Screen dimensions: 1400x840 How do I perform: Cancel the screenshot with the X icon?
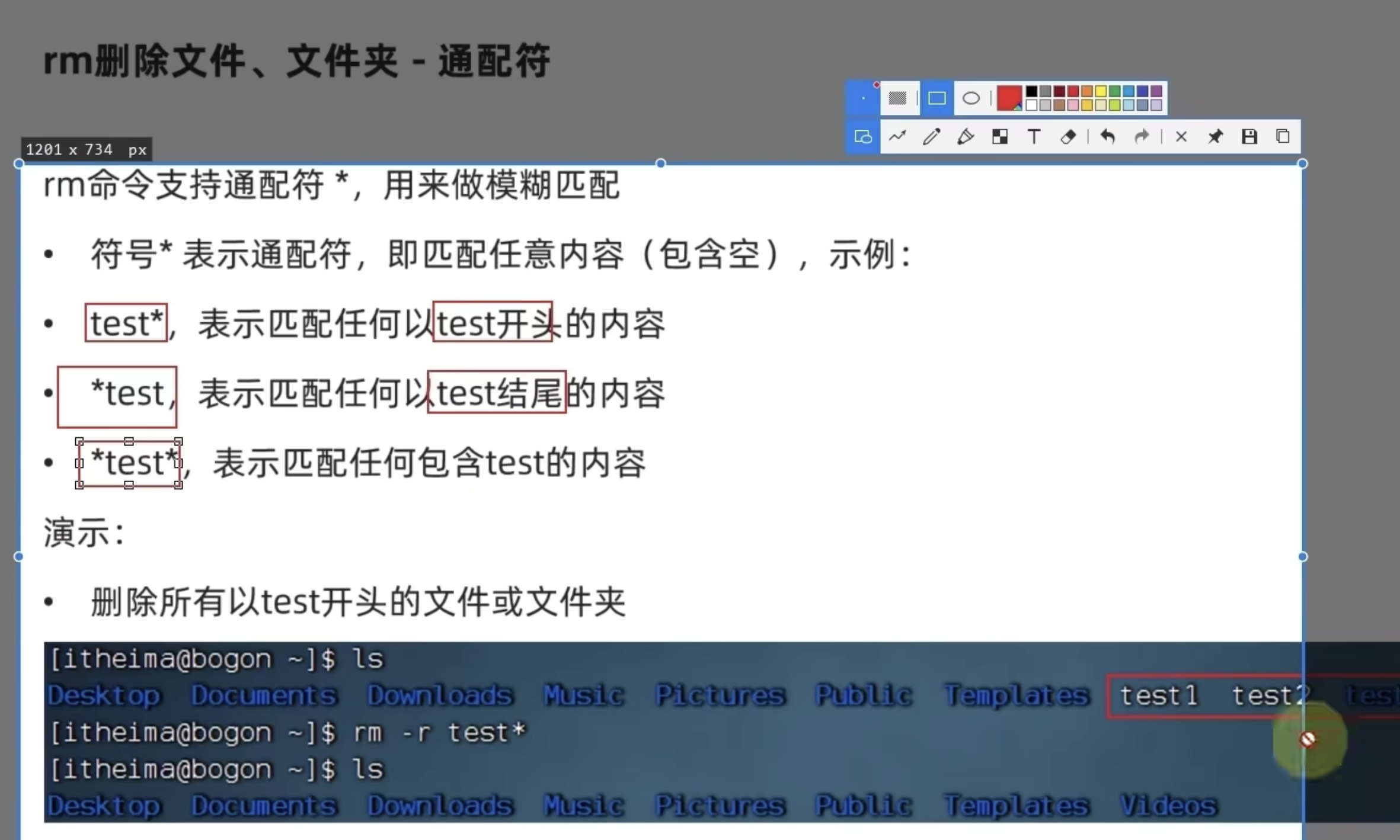point(1181,136)
